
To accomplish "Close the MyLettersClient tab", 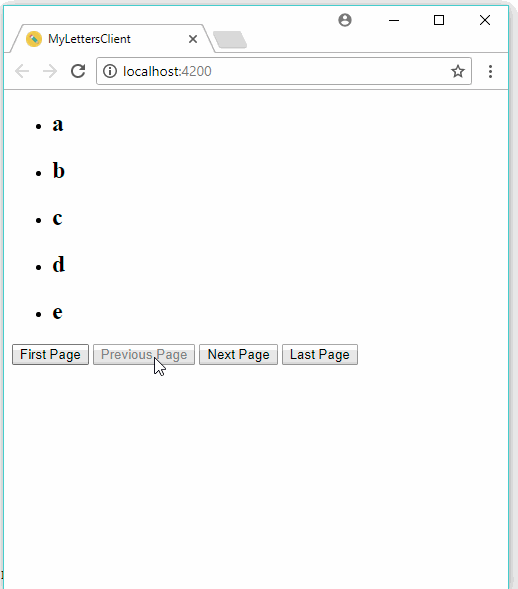I will pyautogui.click(x=193, y=39).
